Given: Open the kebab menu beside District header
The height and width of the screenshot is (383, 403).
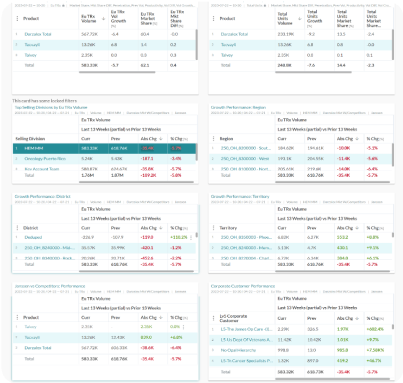Looking at the screenshot, I should [17, 228].
